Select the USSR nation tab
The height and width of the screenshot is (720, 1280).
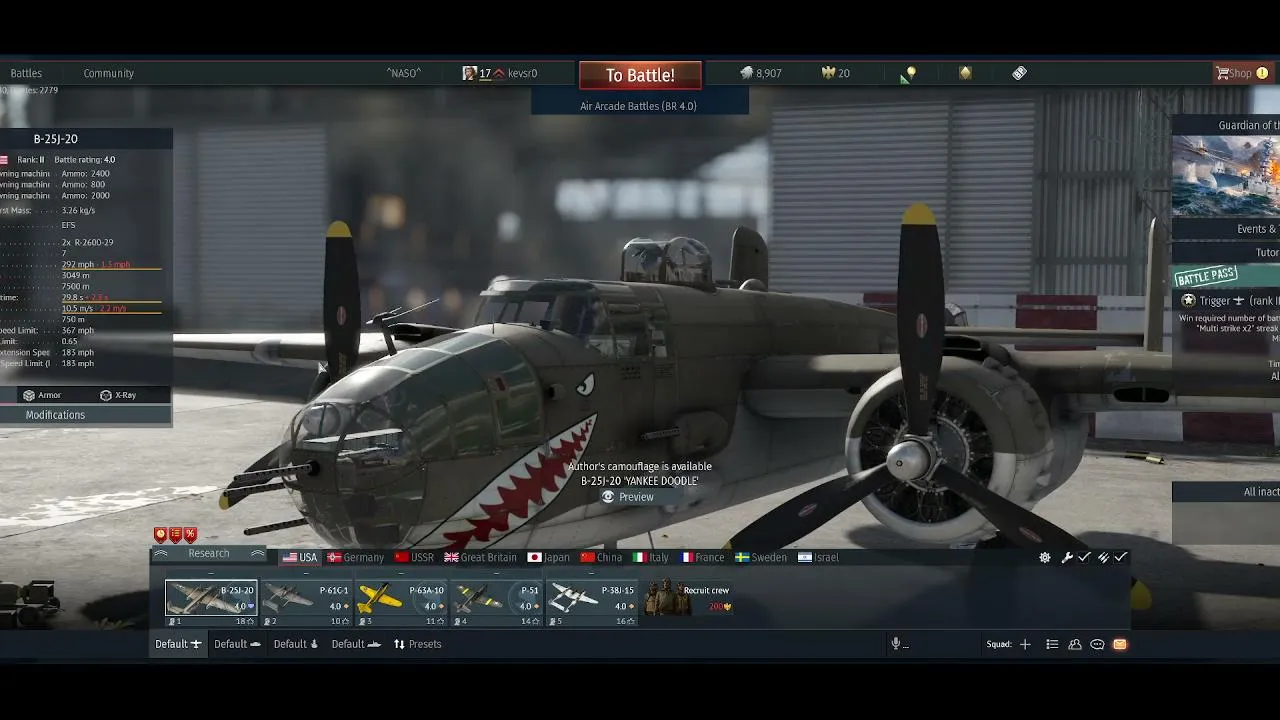414,558
